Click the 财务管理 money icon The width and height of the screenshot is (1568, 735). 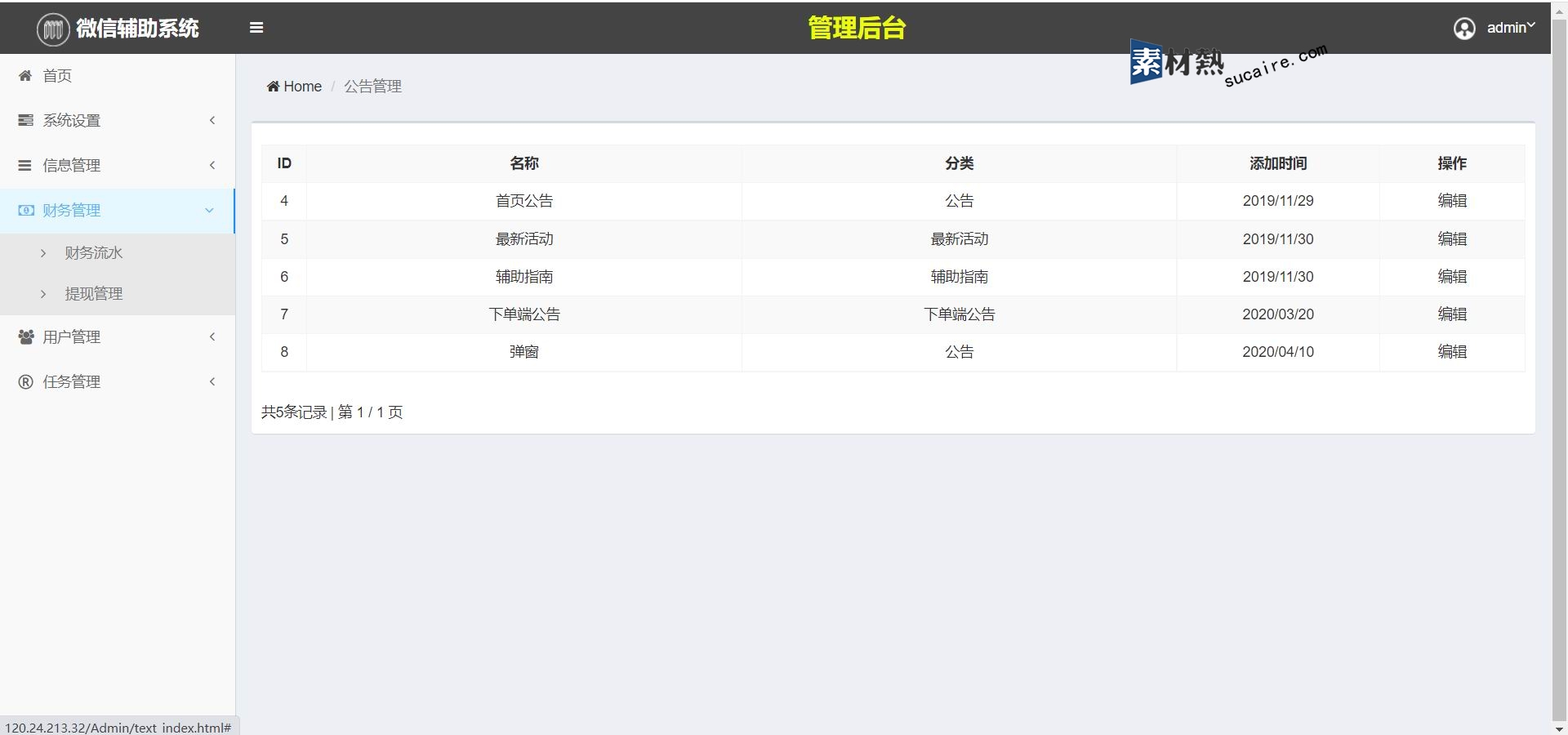25,211
